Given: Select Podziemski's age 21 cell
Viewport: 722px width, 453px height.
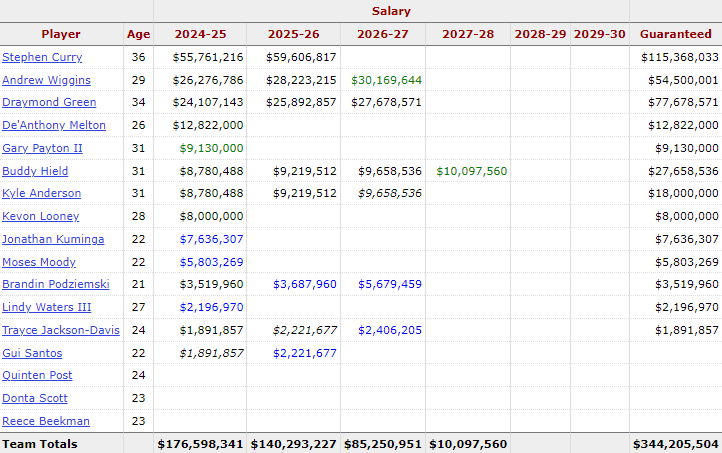Looking at the screenshot, I should coord(139,285).
